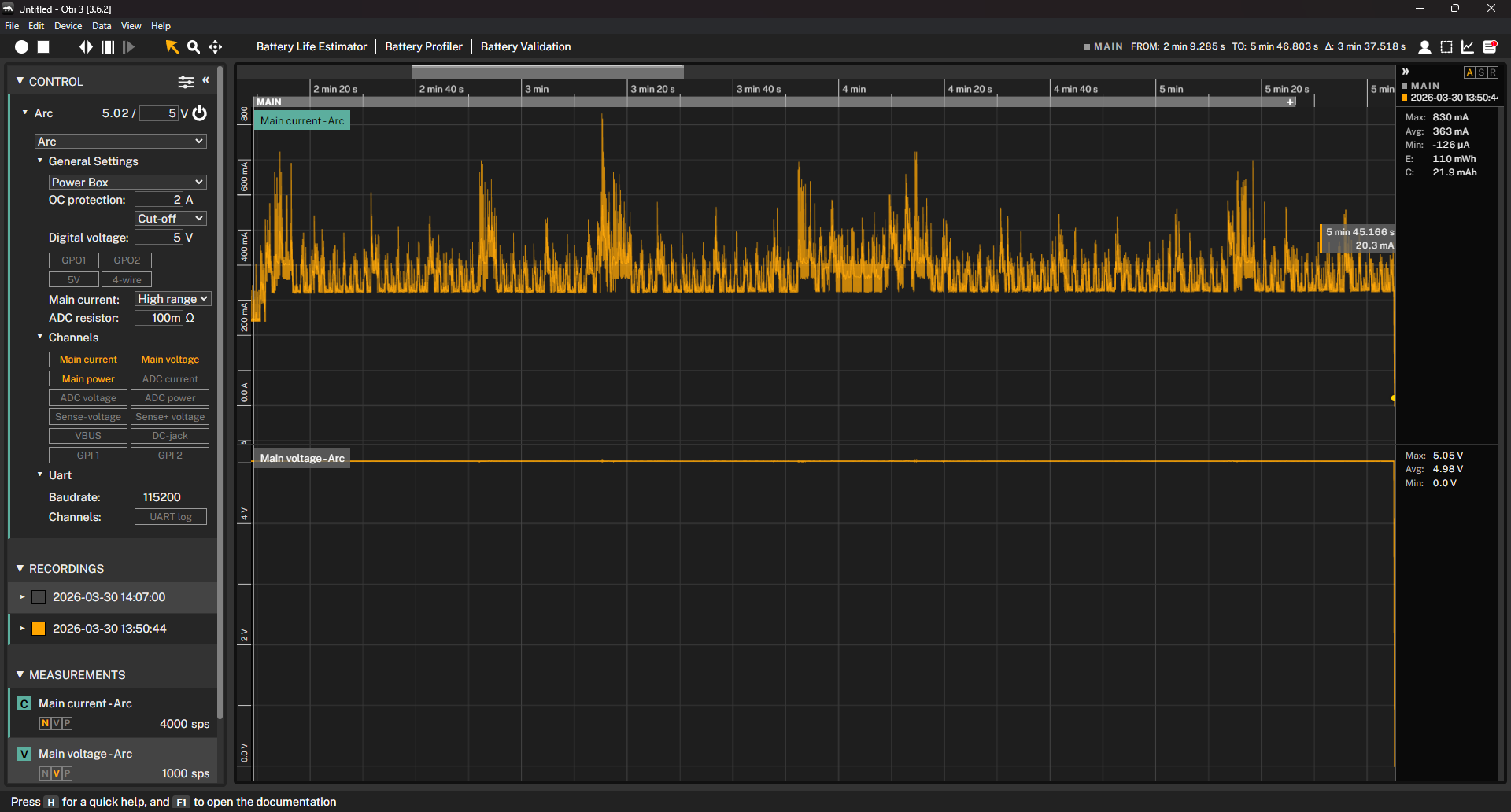Enable the ADC current channel
The image size is (1511, 812).
[x=170, y=379]
